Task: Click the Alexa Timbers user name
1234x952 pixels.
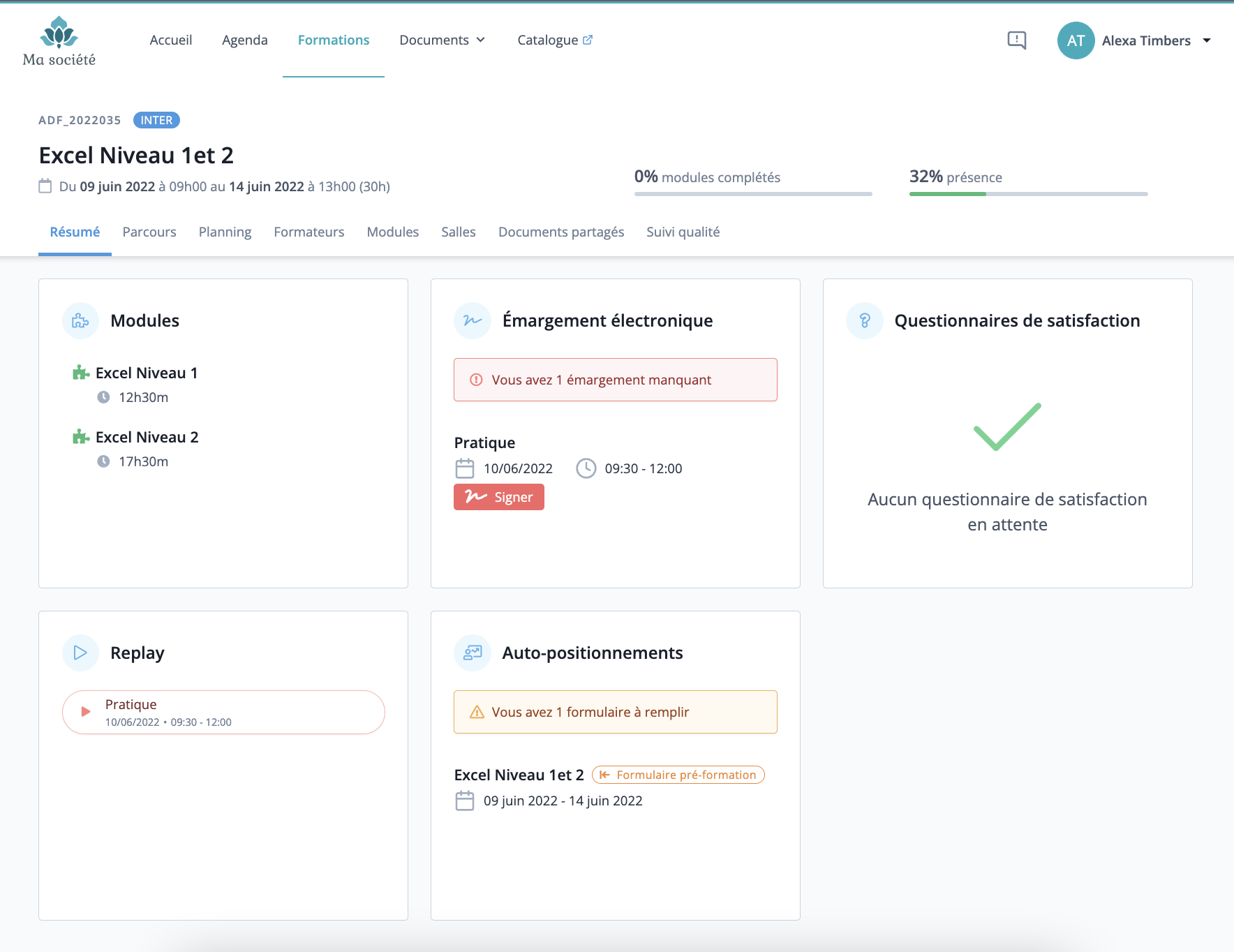Action: (x=1146, y=40)
